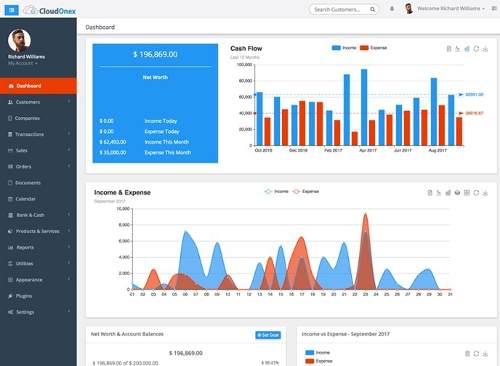The image size is (500, 366).
Task: Open the Orders menu item
Action: 38,167
